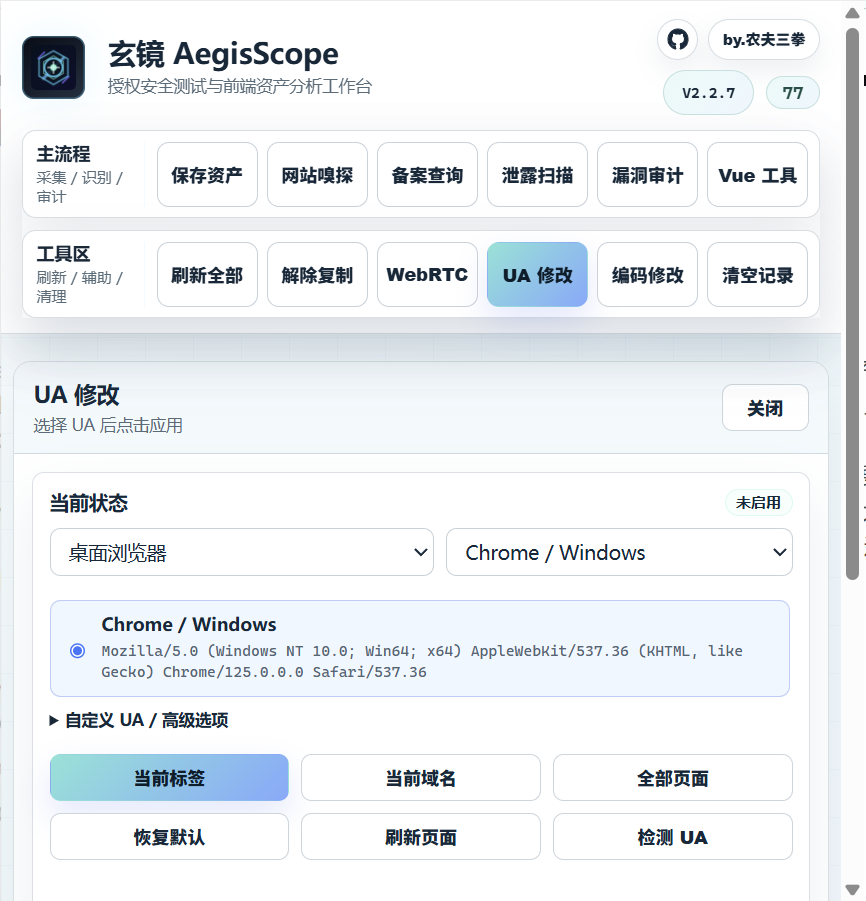Open the Vue 工具 panel
Screen dimensions: 866x901
[x=757, y=175]
